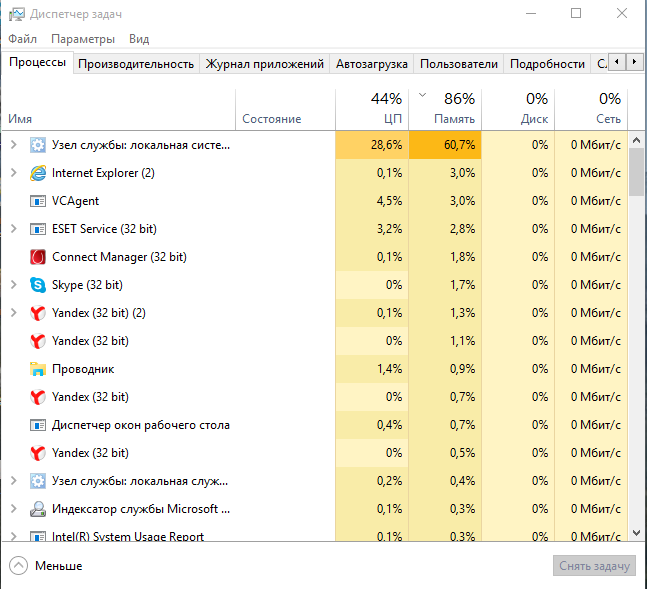
Task: Select the Connect Manager red icon
Action: 38,257
